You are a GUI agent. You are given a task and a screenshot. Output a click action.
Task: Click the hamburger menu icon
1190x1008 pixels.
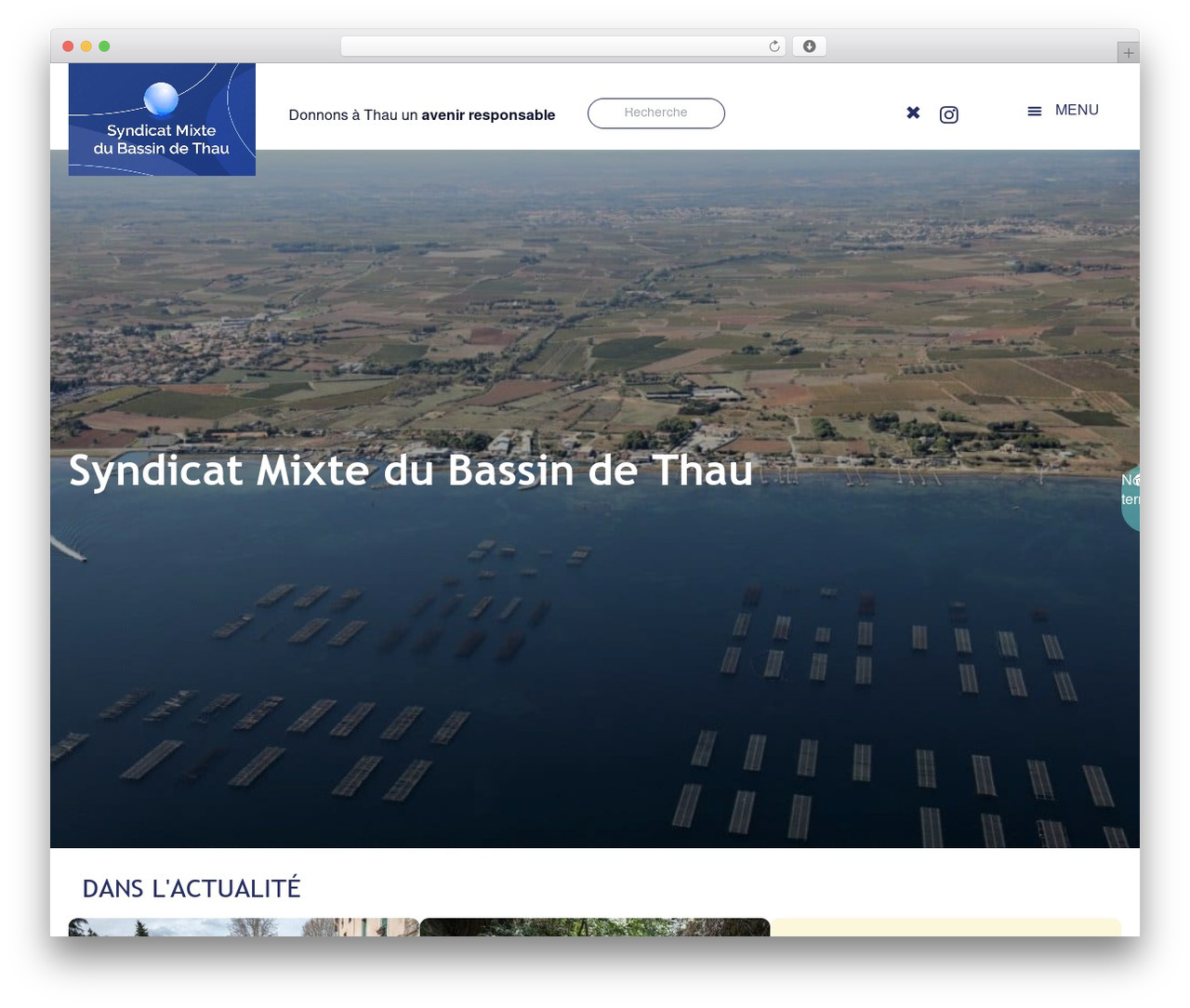coord(1034,111)
